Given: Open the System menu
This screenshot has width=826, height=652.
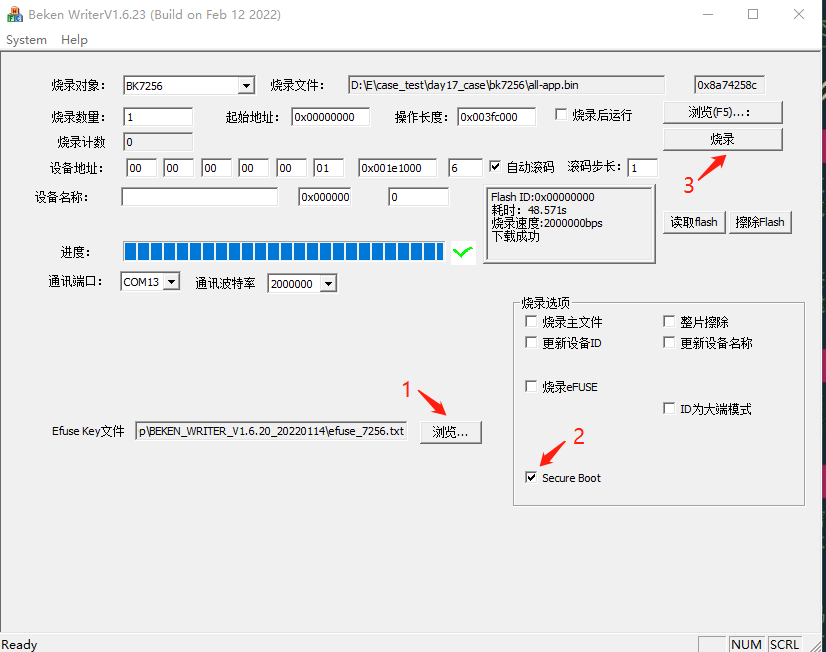Looking at the screenshot, I should pyautogui.click(x=26, y=40).
